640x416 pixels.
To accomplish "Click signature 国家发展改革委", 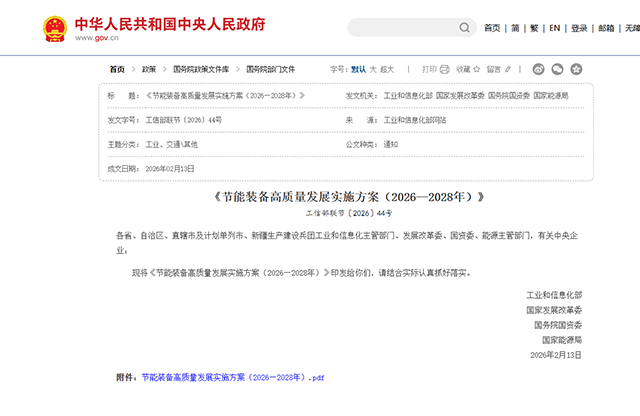I will (x=554, y=310).
